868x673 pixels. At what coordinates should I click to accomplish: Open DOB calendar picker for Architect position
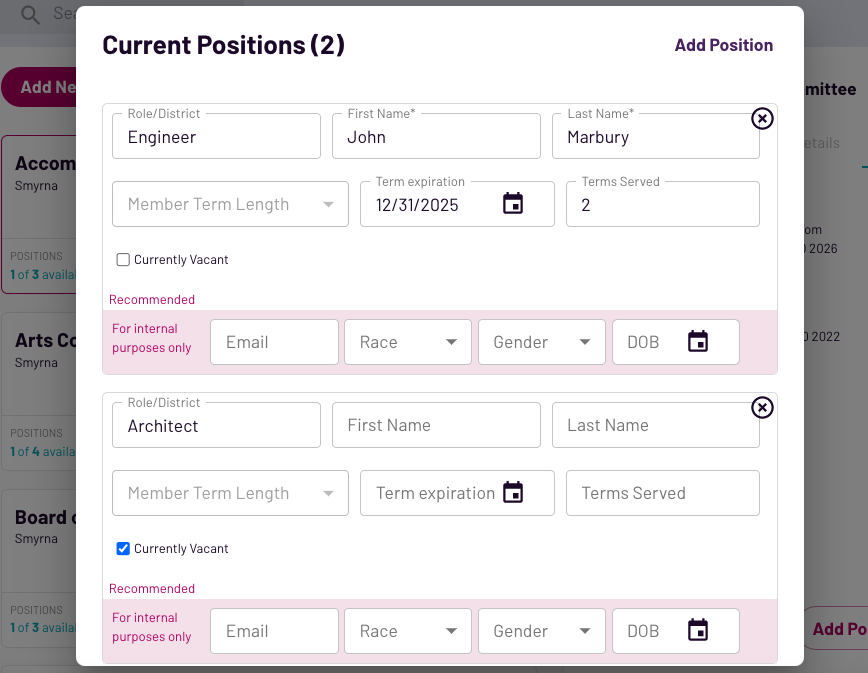tap(698, 631)
